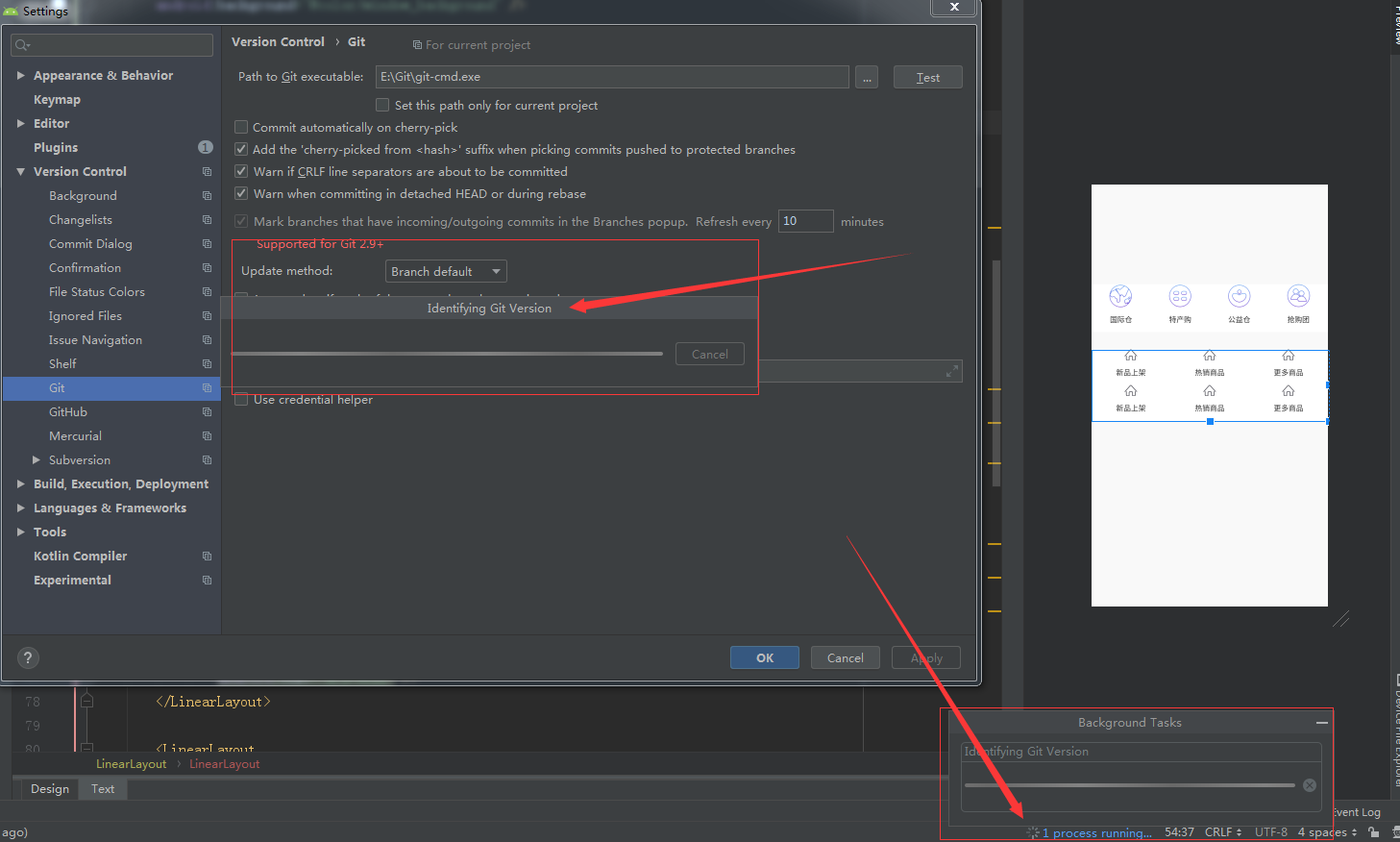
Task: Click the expand icon on the text field
Action: 952,371
